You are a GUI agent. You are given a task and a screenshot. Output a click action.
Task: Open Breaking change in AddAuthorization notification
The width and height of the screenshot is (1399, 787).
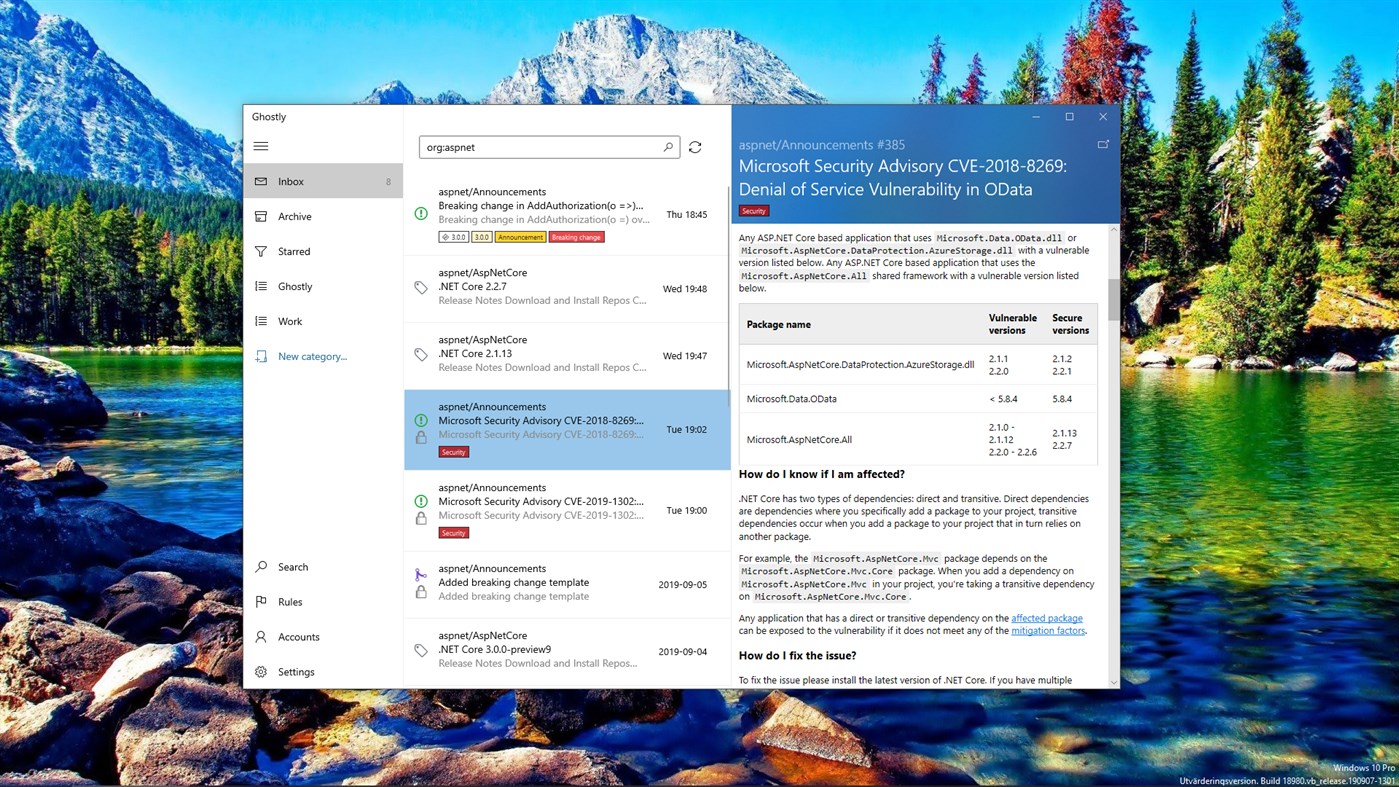(567, 215)
